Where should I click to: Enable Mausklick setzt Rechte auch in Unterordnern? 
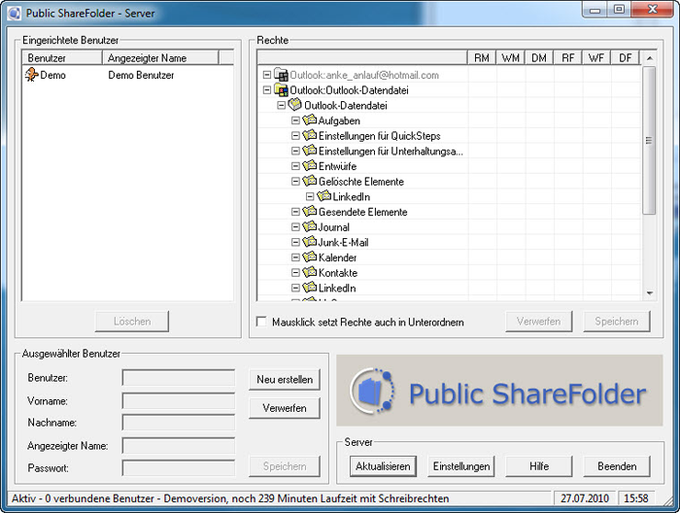262,322
